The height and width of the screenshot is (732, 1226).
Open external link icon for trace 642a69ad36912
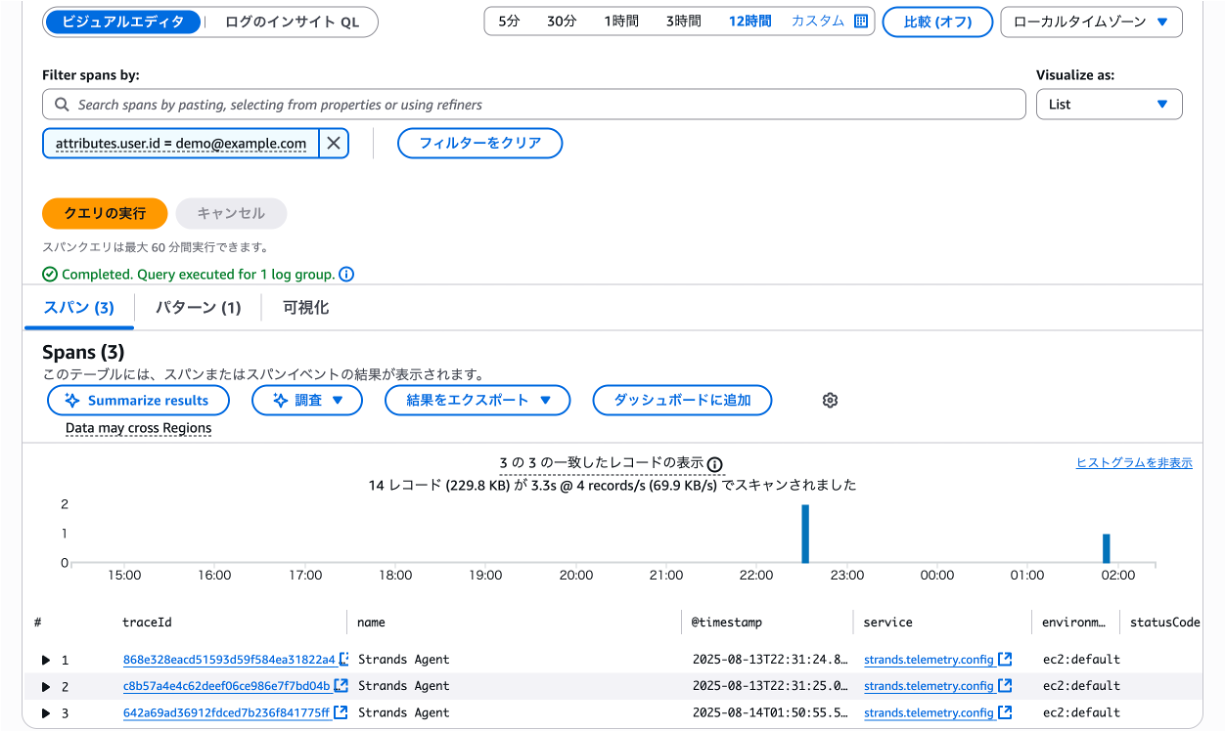(340, 713)
